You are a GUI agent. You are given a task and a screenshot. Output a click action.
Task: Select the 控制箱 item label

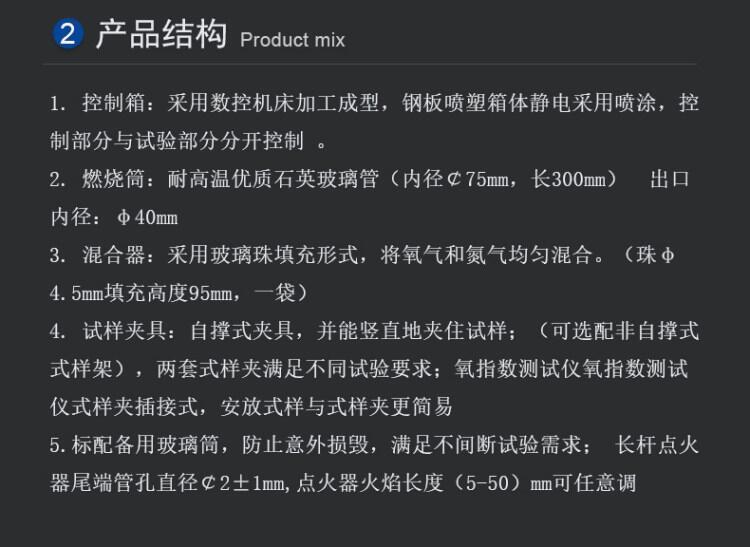click(114, 103)
